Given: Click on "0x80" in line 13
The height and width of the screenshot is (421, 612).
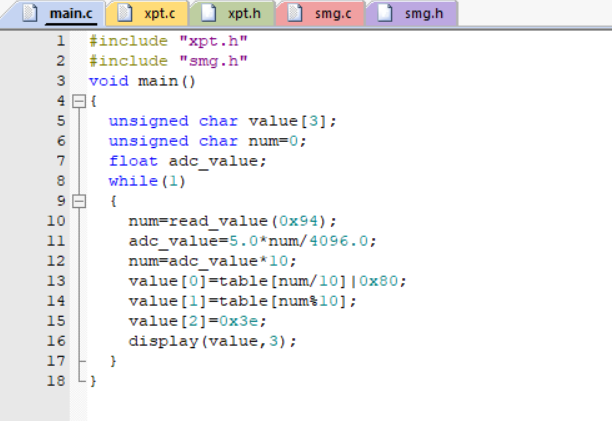Looking at the screenshot, I should click(378, 281).
